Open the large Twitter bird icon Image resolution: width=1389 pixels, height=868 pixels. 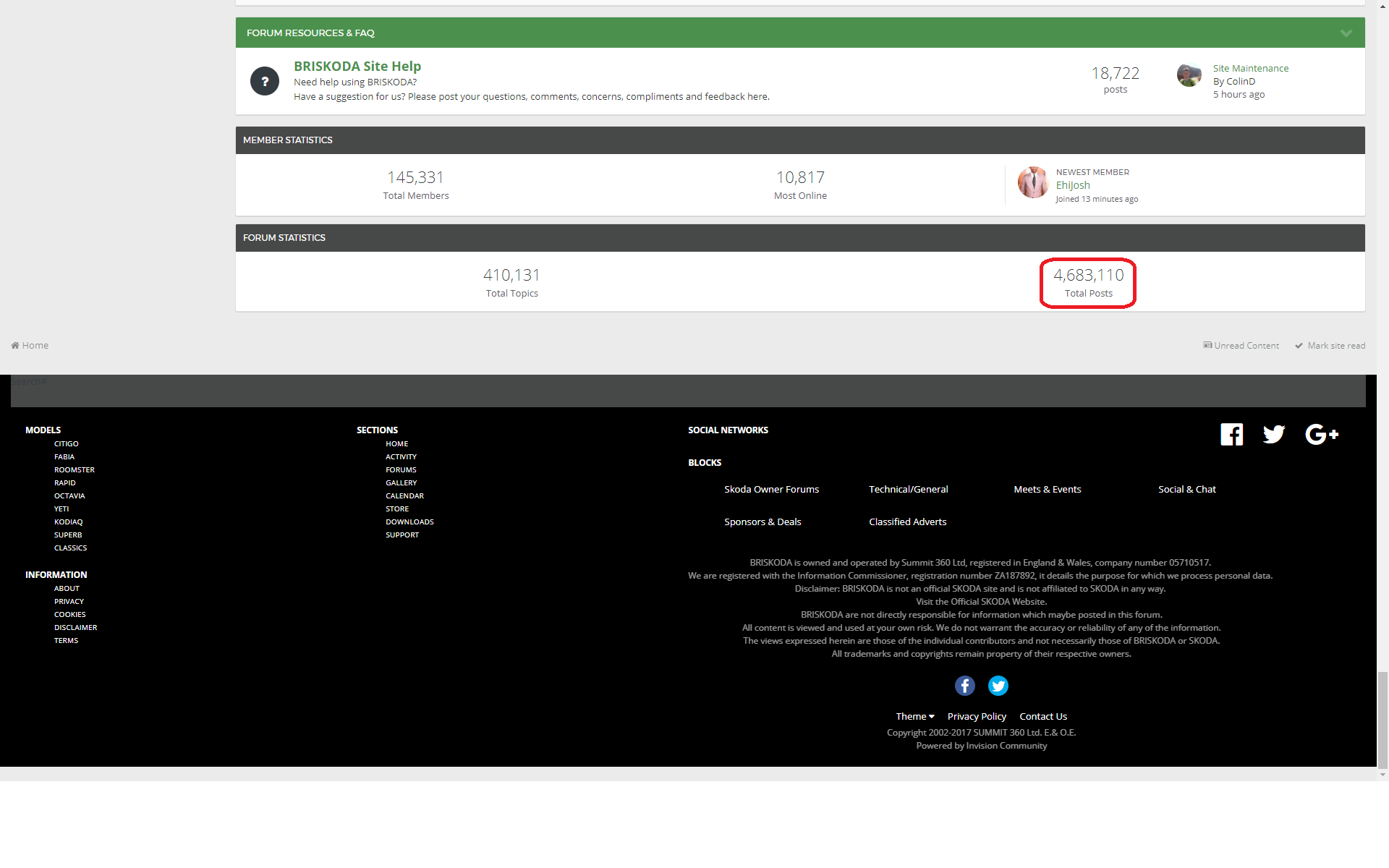1274,434
